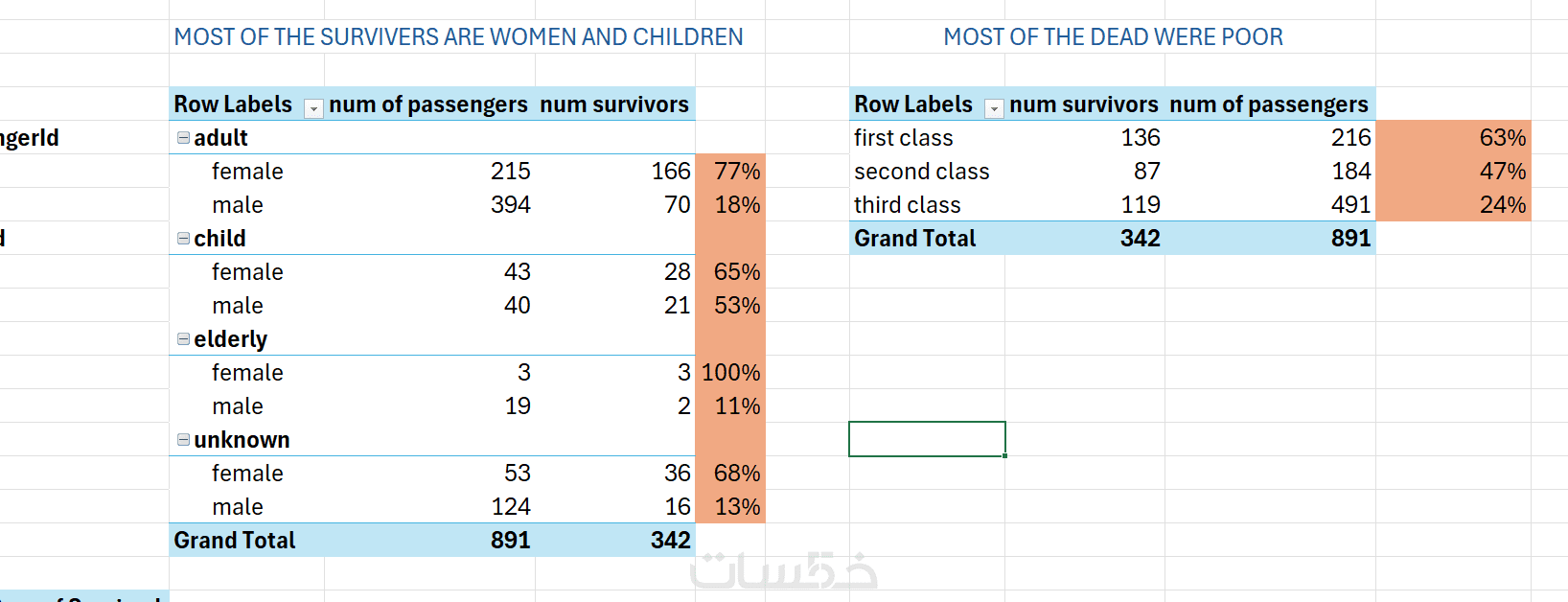Image resolution: width=1568 pixels, height=602 pixels.
Task: Open Row Labels filter dropdown in the survivors-by-age table
Action: pyautogui.click(x=313, y=109)
